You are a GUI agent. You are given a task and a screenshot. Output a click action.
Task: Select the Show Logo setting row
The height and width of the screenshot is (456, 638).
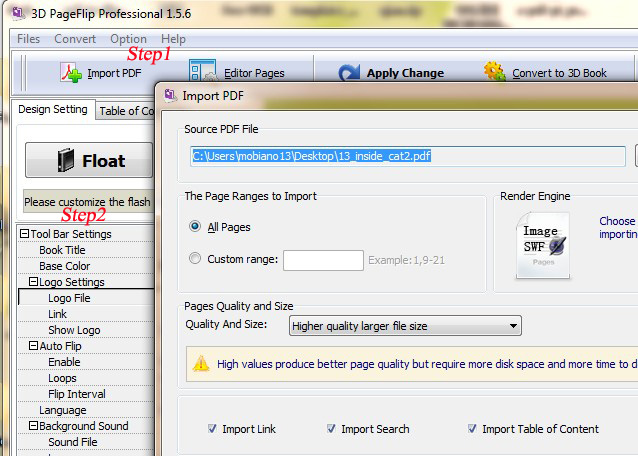(86, 330)
